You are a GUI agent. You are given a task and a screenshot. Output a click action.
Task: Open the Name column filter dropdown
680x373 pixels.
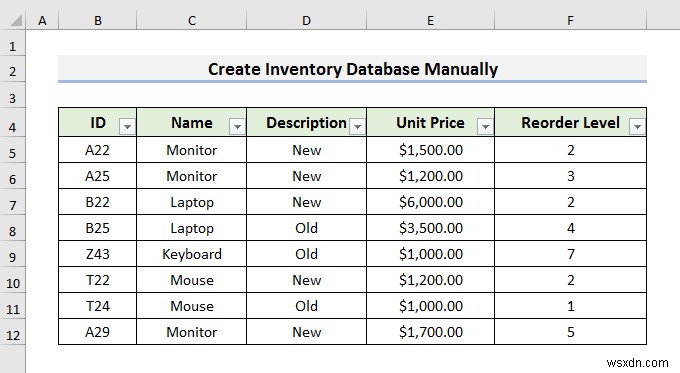coord(237,126)
